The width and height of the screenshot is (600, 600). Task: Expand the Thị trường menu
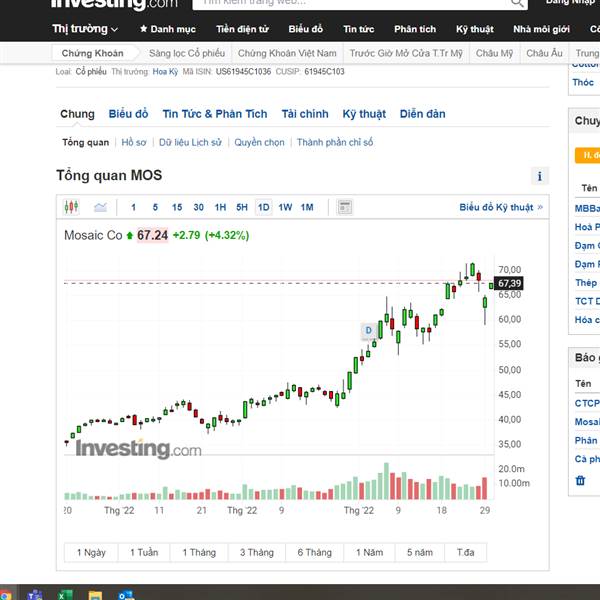pos(85,29)
